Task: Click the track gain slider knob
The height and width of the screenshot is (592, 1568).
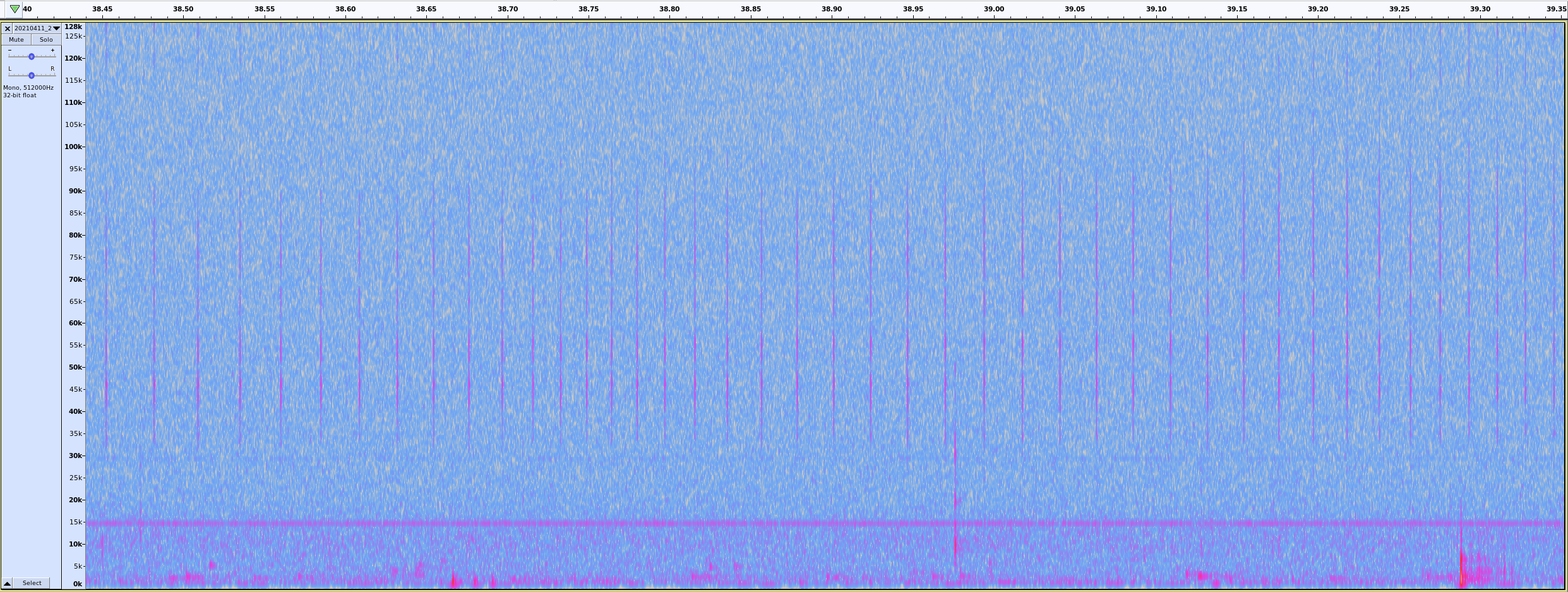Action: pos(32,57)
